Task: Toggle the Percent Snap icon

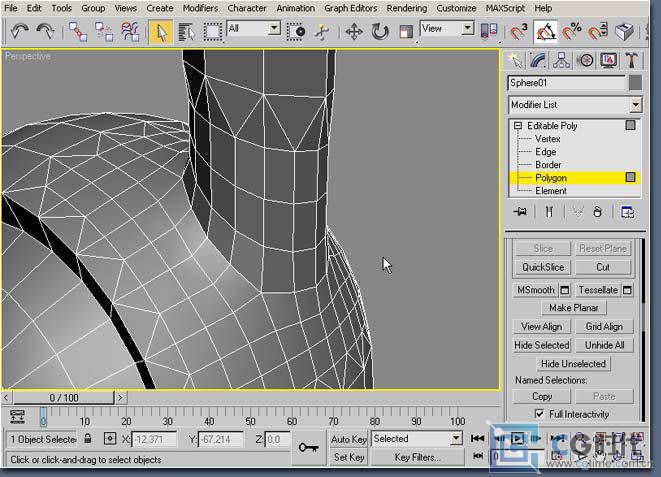Action: click(x=572, y=32)
